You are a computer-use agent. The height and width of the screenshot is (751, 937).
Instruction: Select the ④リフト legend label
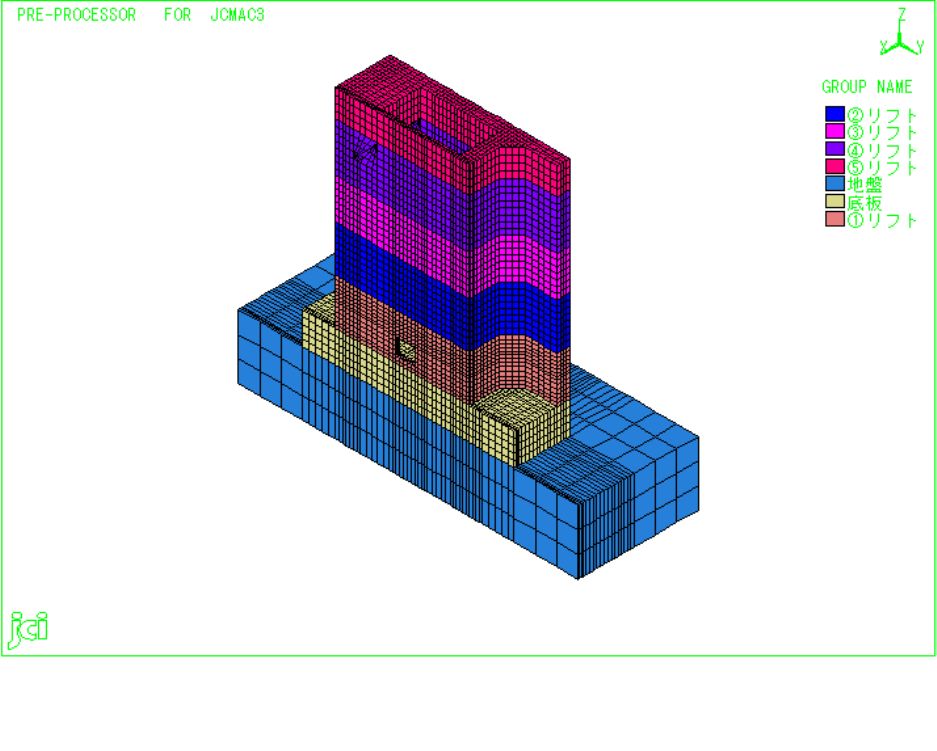pyautogui.click(x=882, y=150)
